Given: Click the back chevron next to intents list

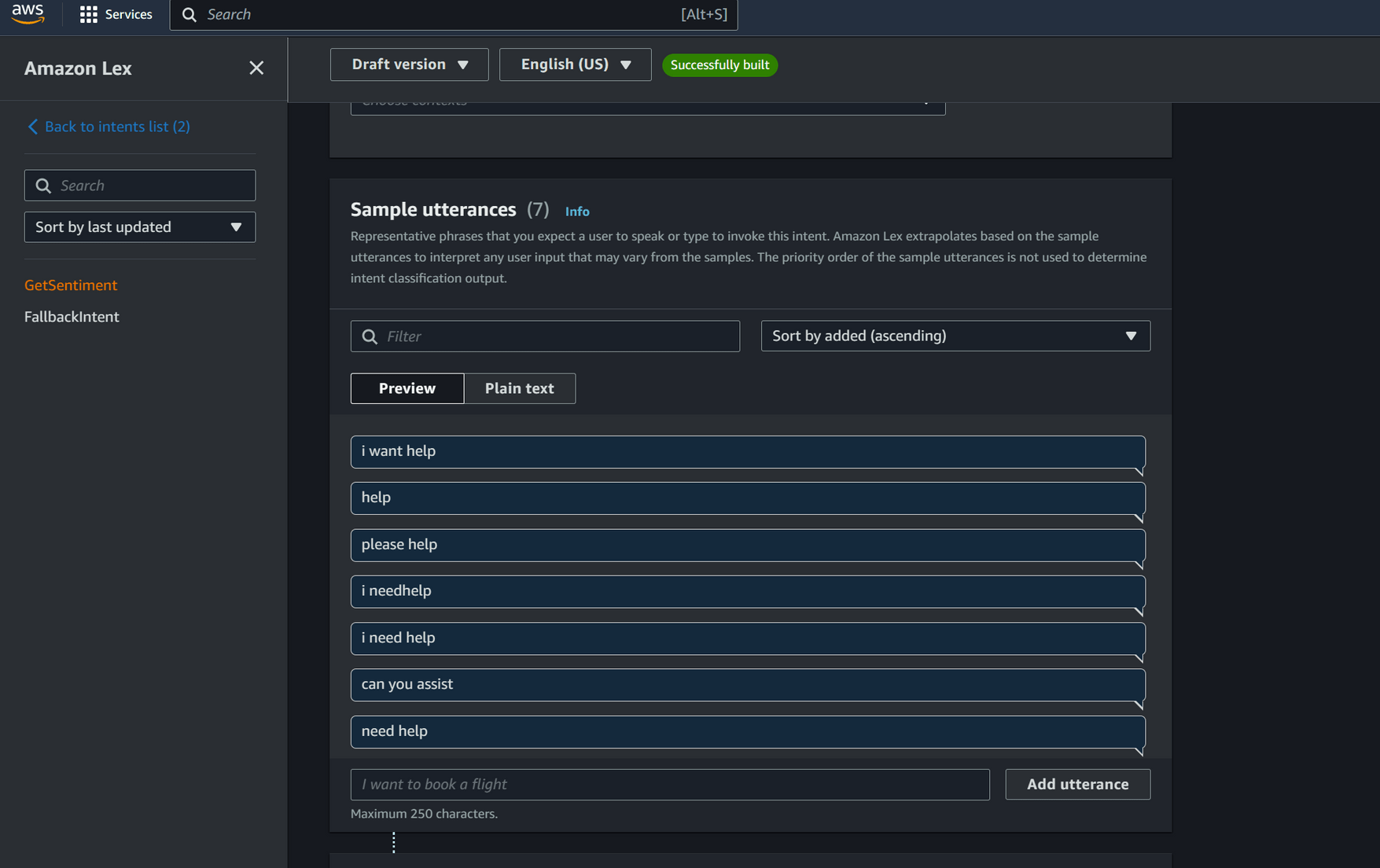Looking at the screenshot, I should pyautogui.click(x=32, y=126).
